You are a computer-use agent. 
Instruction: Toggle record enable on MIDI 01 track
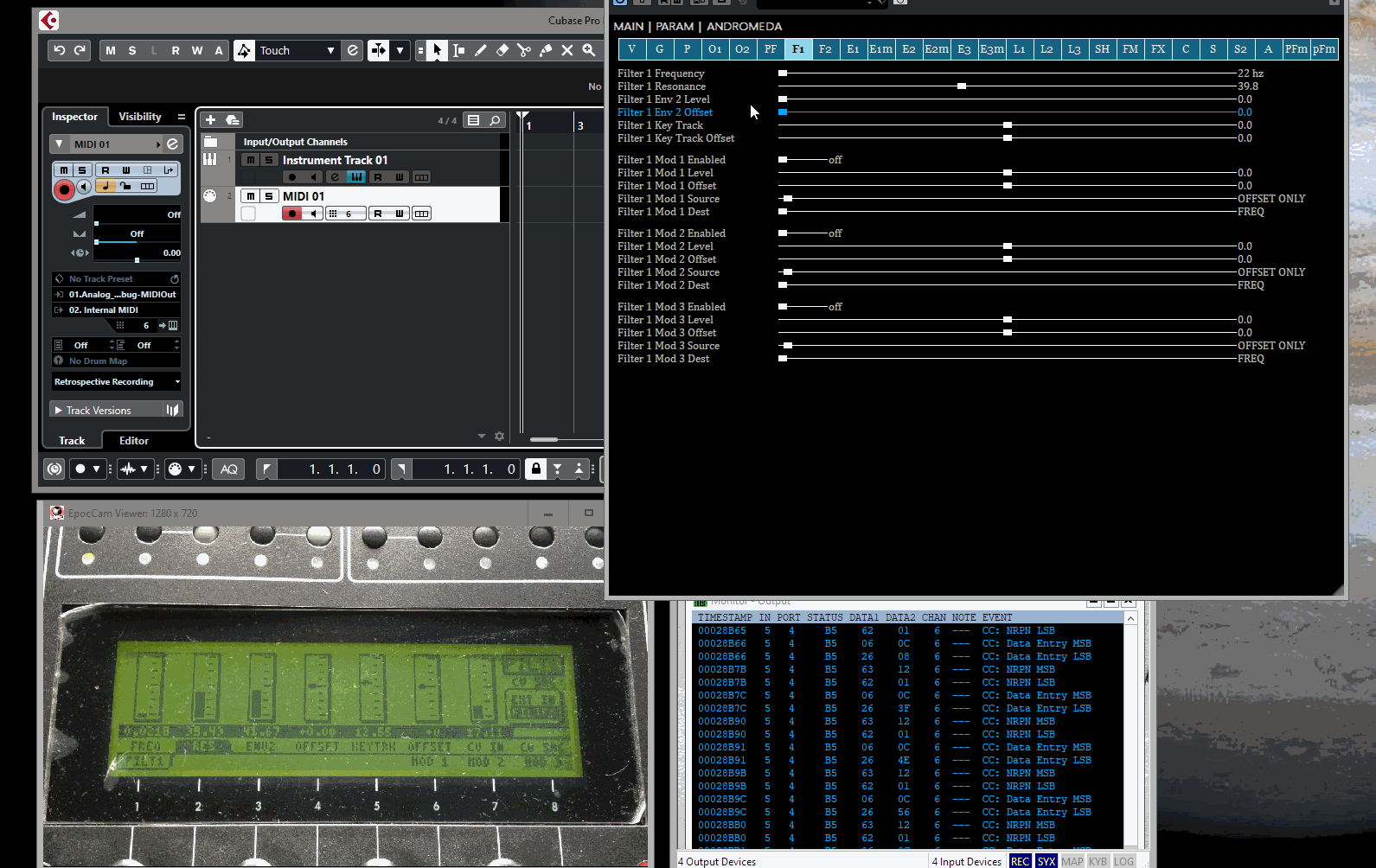tap(292, 214)
